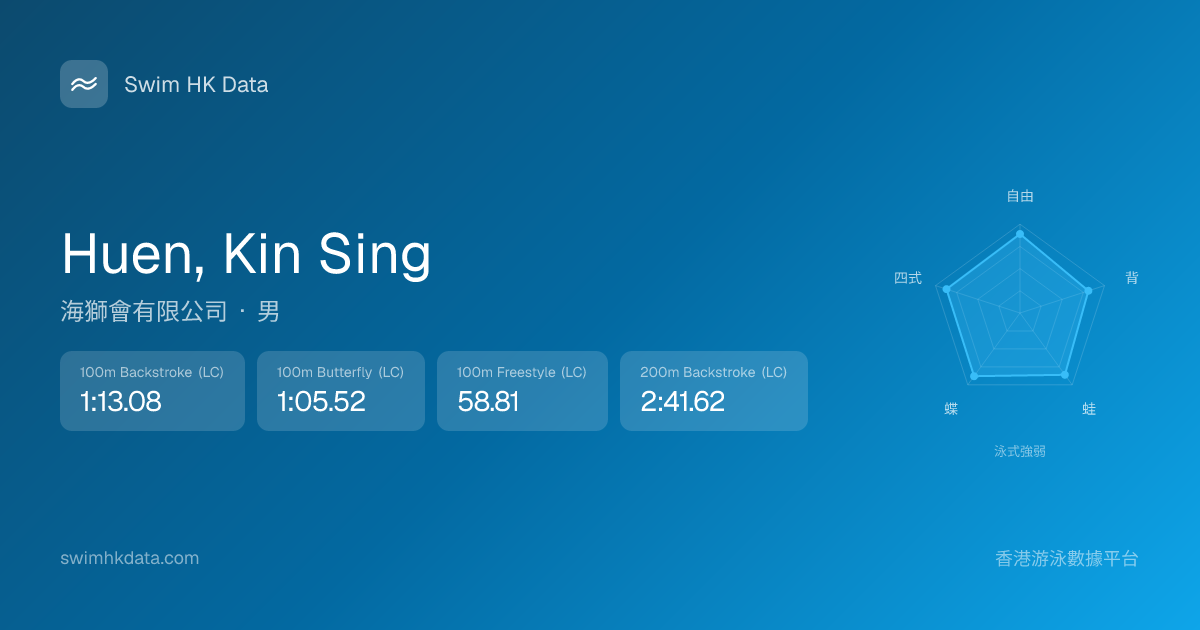Open the 100m Backstroke (LC) time card
The width and height of the screenshot is (1200, 630).
[152, 391]
